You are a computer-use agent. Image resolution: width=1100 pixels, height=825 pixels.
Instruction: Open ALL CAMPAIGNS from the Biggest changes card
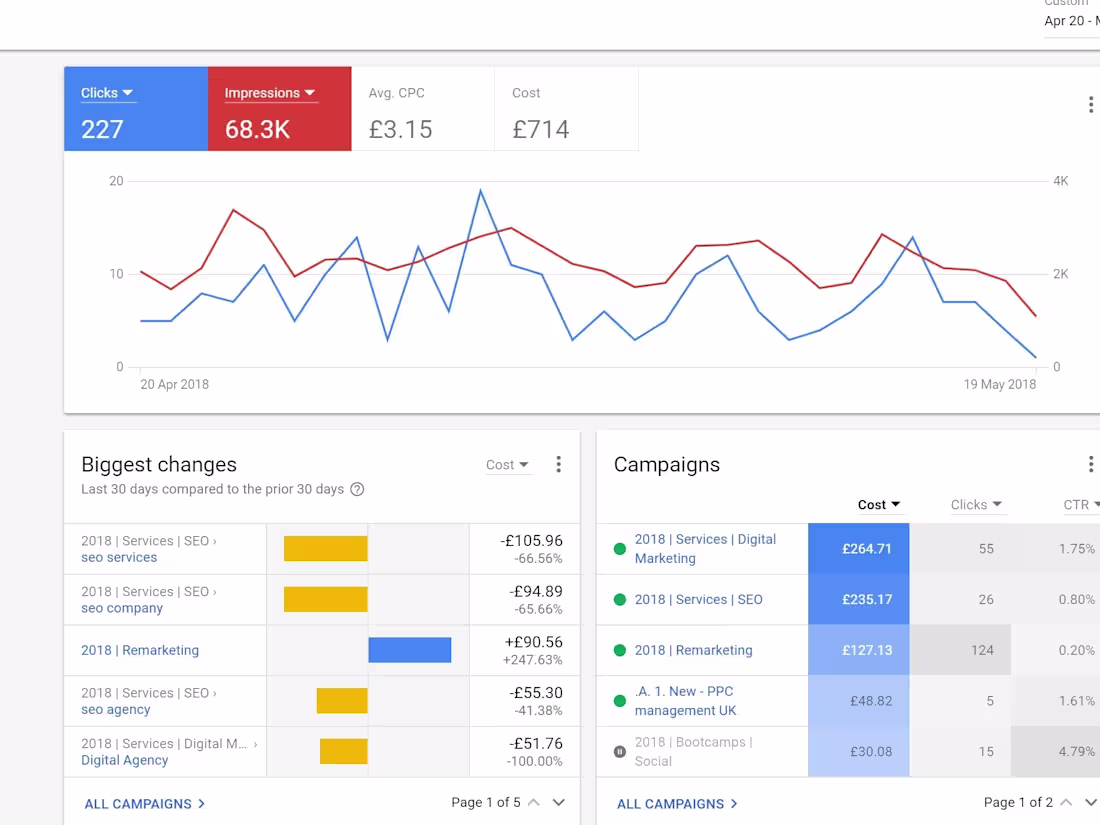(144, 803)
